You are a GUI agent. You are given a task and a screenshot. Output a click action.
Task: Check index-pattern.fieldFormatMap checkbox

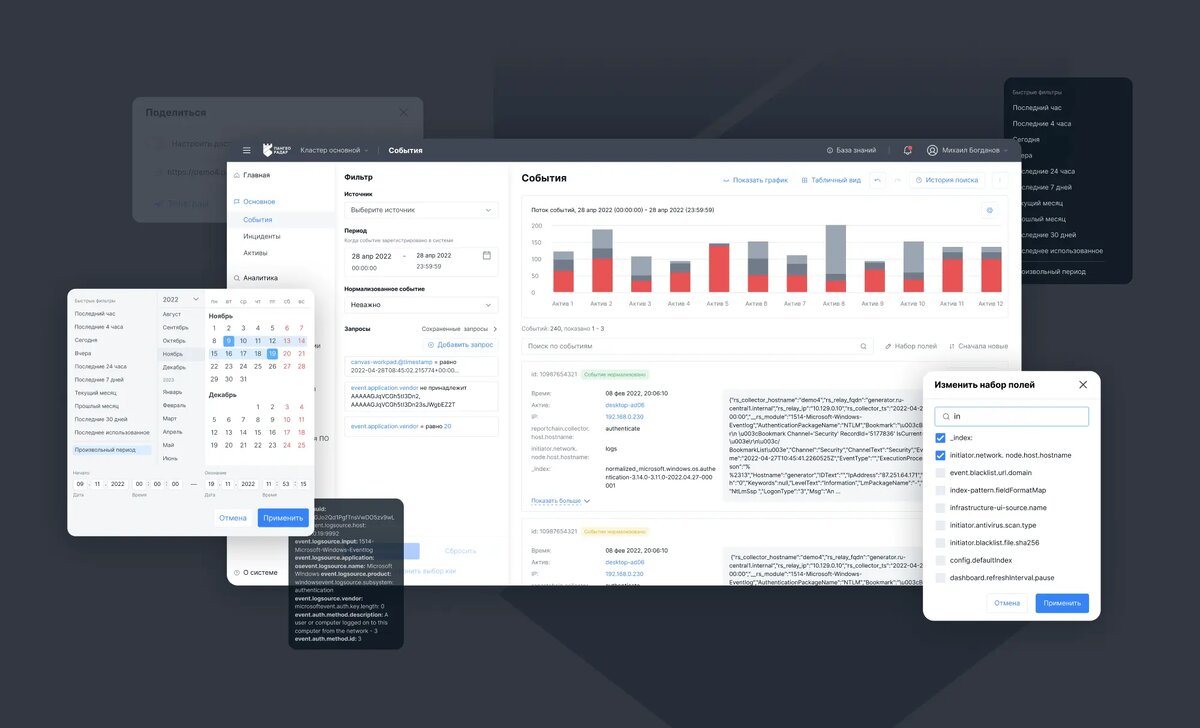click(940, 490)
